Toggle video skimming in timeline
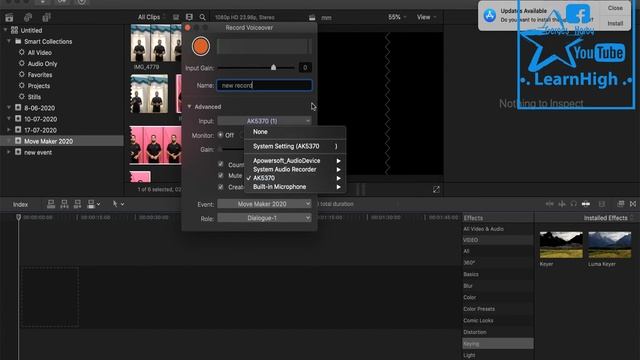 pos(550,204)
